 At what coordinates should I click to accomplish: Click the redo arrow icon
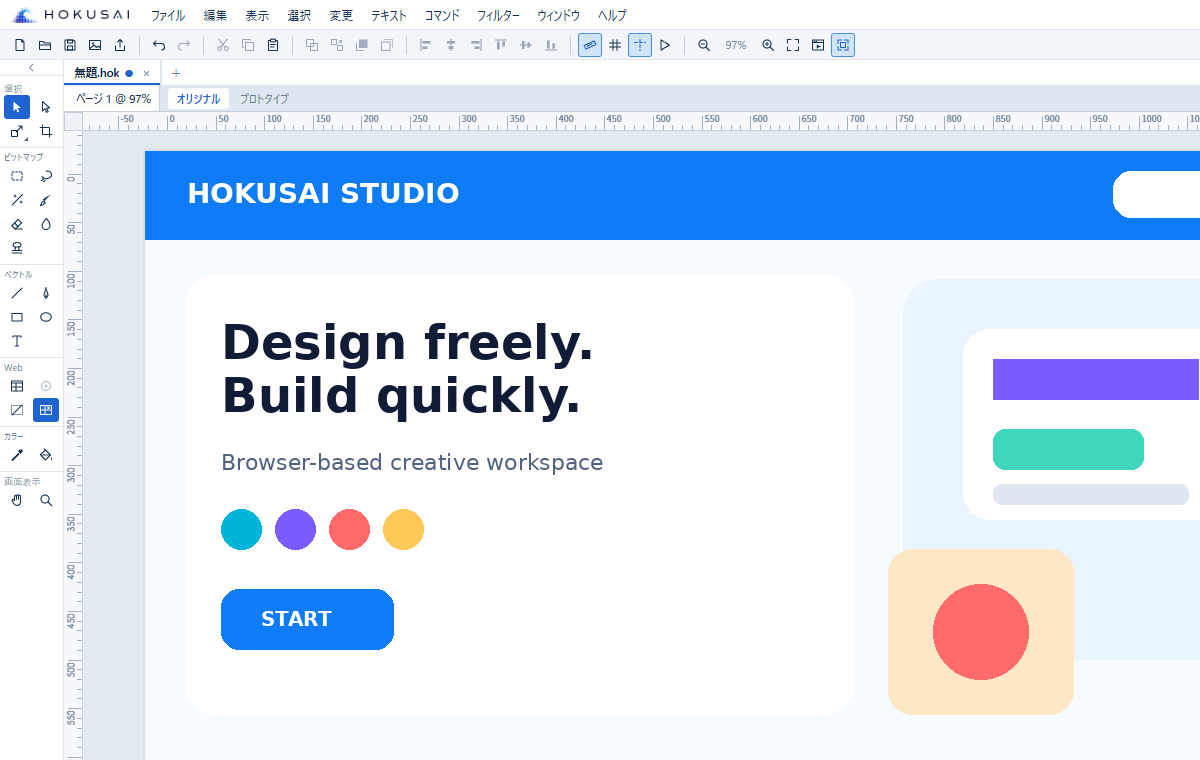(x=184, y=45)
